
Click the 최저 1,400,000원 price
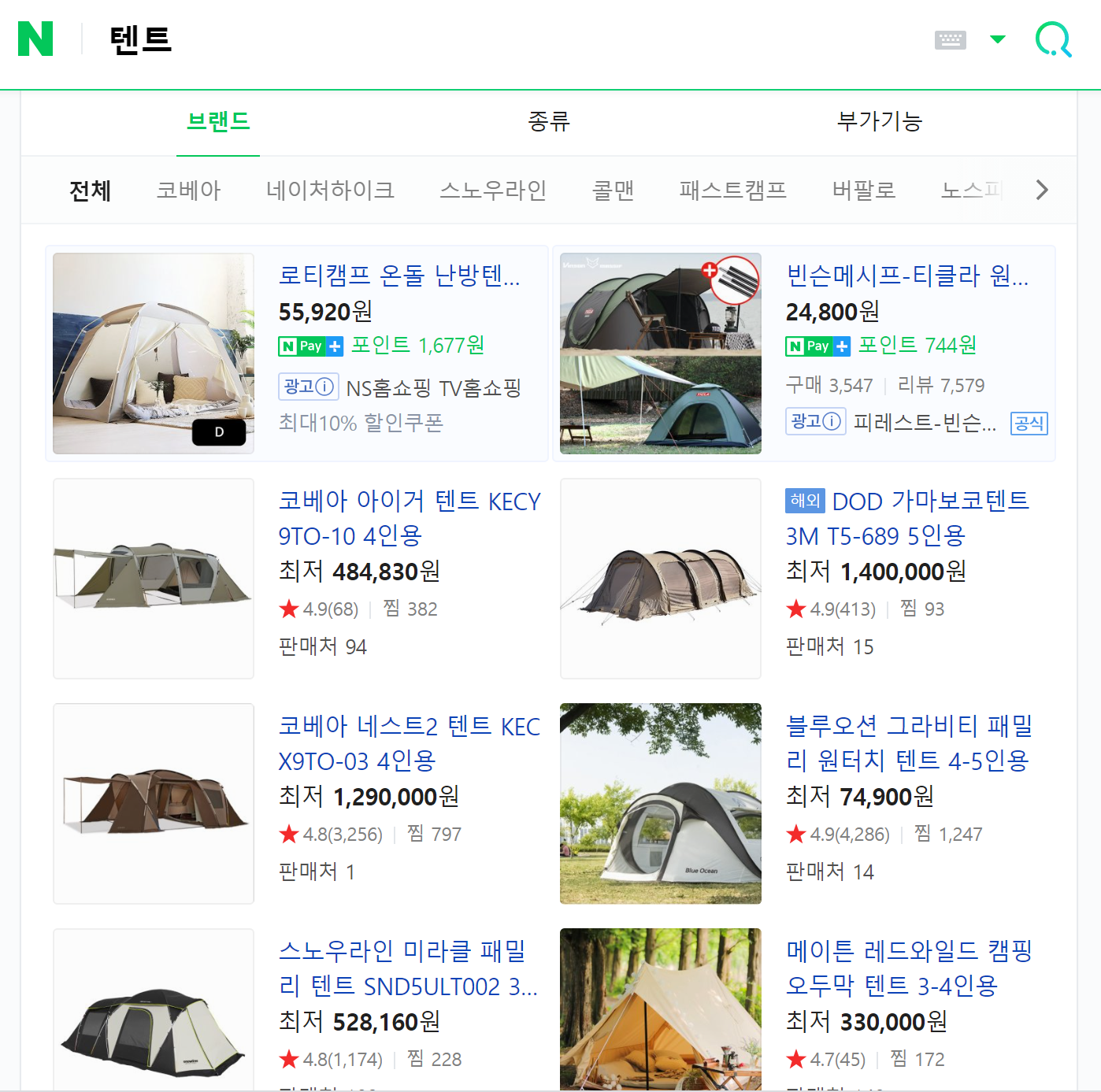[876, 572]
